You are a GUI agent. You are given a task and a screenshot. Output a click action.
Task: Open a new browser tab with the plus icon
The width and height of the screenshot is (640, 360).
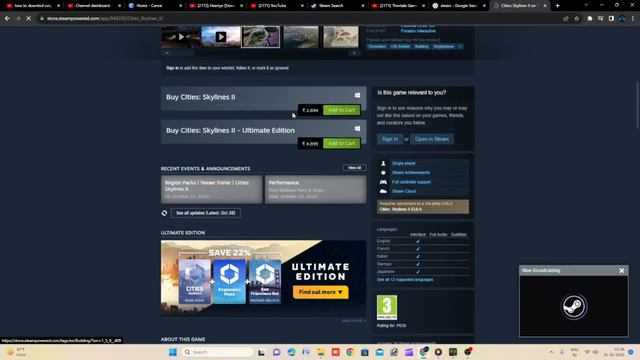pyautogui.click(x=558, y=6)
